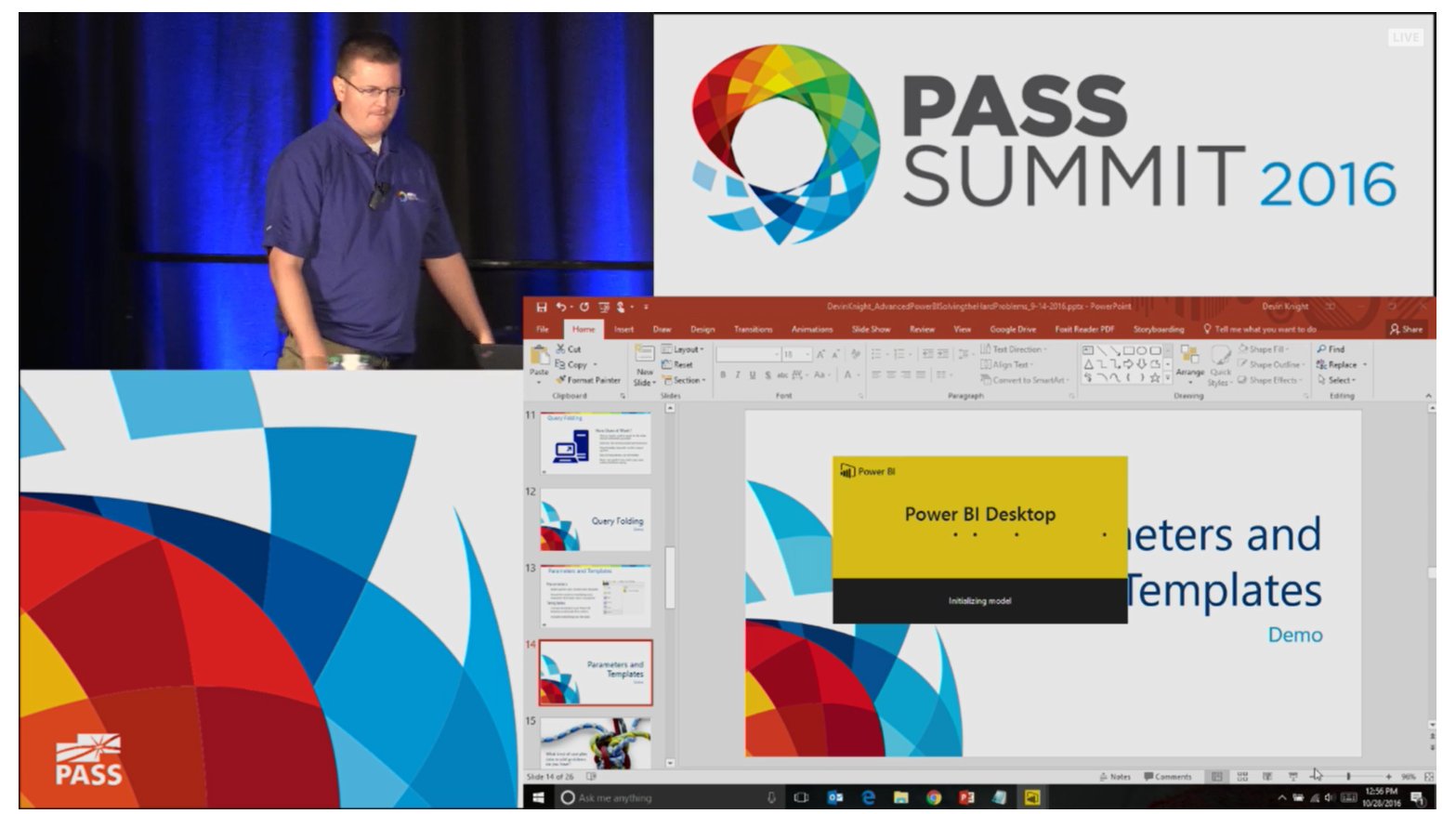The height and width of the screenshot is (814, 1456).
Task: Start slideshow from beginning icon
Action: 604,307
